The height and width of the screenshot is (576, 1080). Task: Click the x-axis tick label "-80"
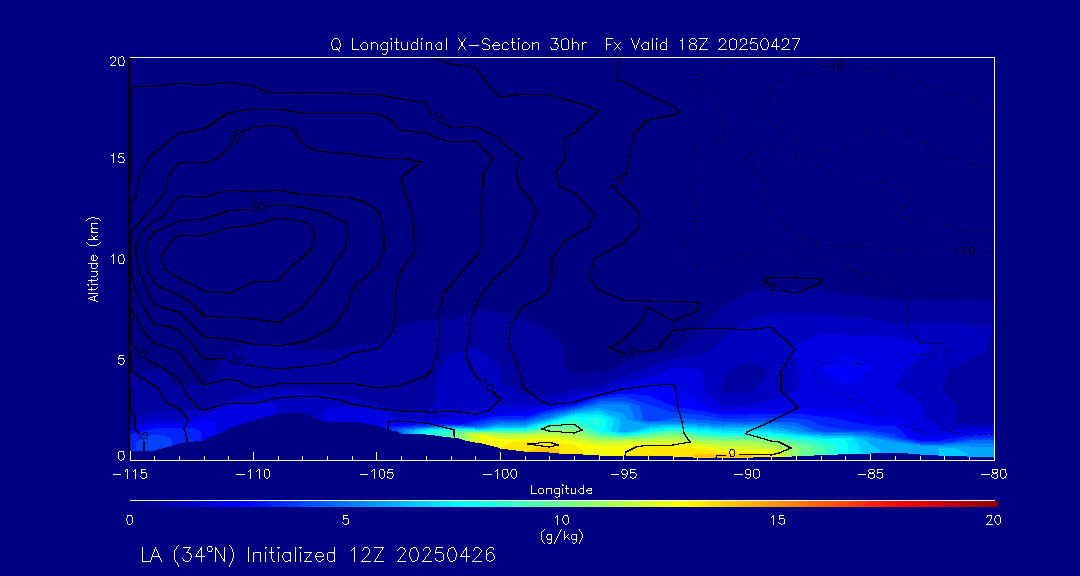(994, 475)
